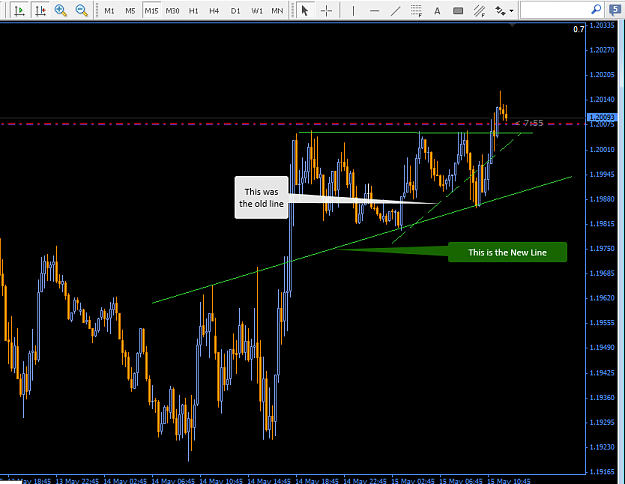This screenshot has width=625, height=484.
Task: Click the 1.20335 price scale label
Action: 602,26
